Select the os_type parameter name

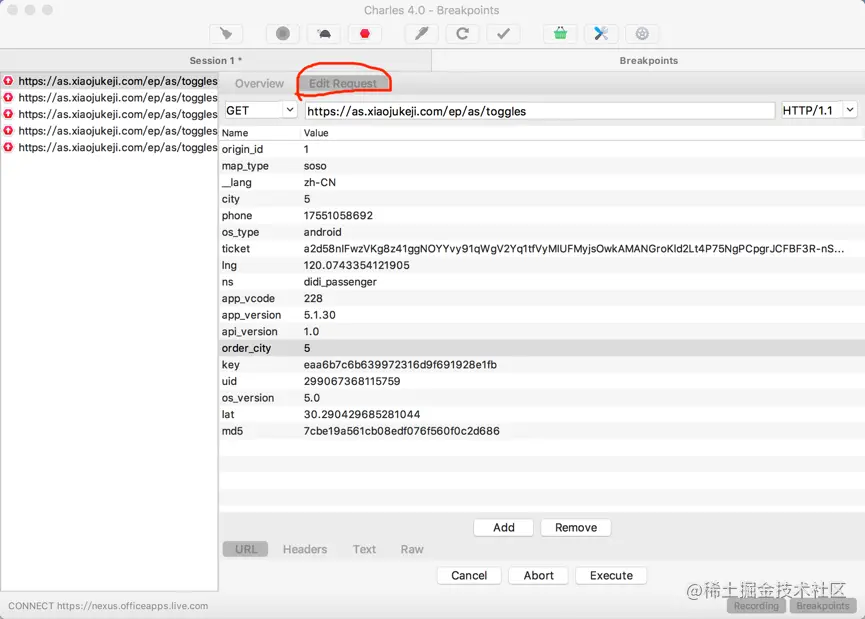click(241, 232)
